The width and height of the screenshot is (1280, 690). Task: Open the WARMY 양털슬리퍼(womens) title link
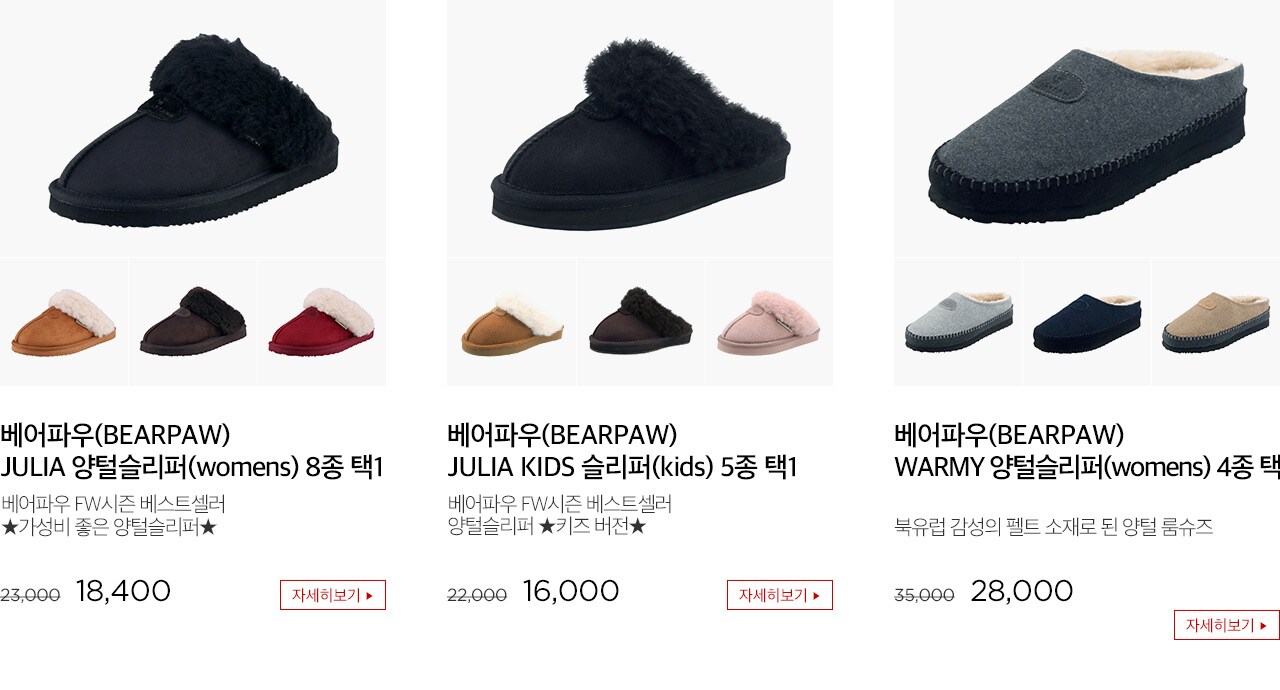coord(1087,467)
